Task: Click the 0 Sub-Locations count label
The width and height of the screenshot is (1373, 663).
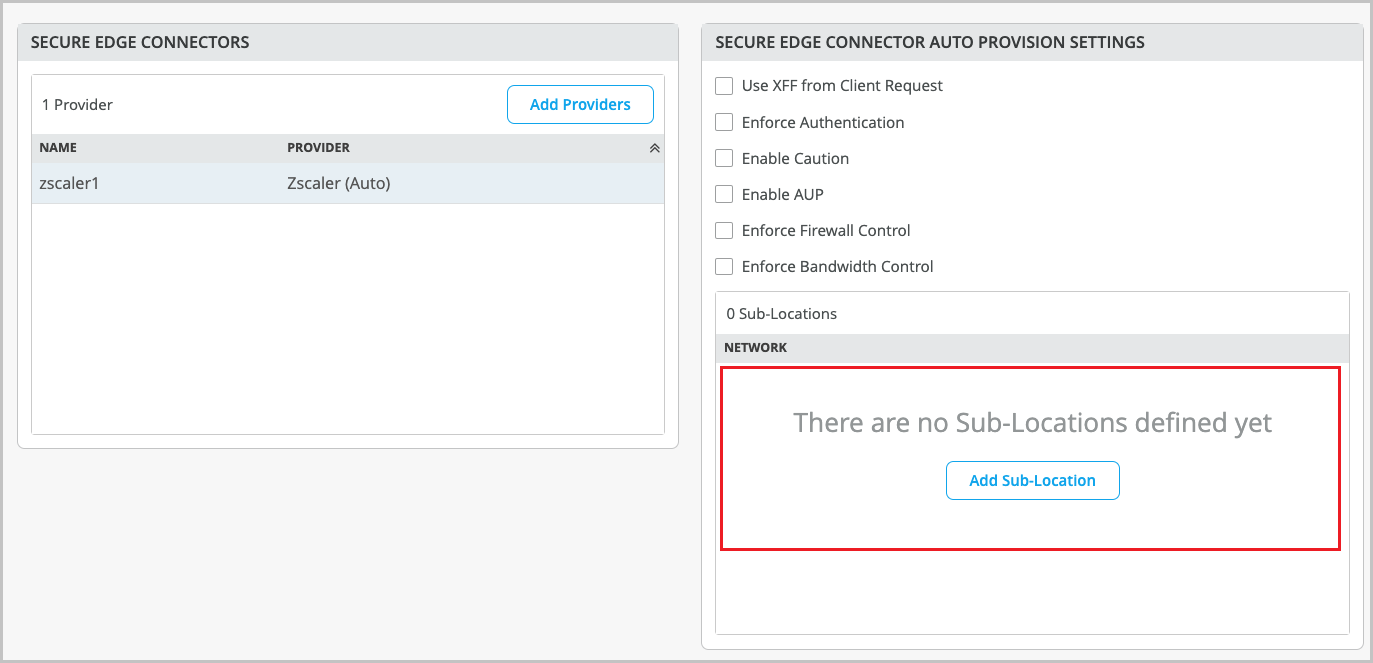Action: tap(781, 314)
